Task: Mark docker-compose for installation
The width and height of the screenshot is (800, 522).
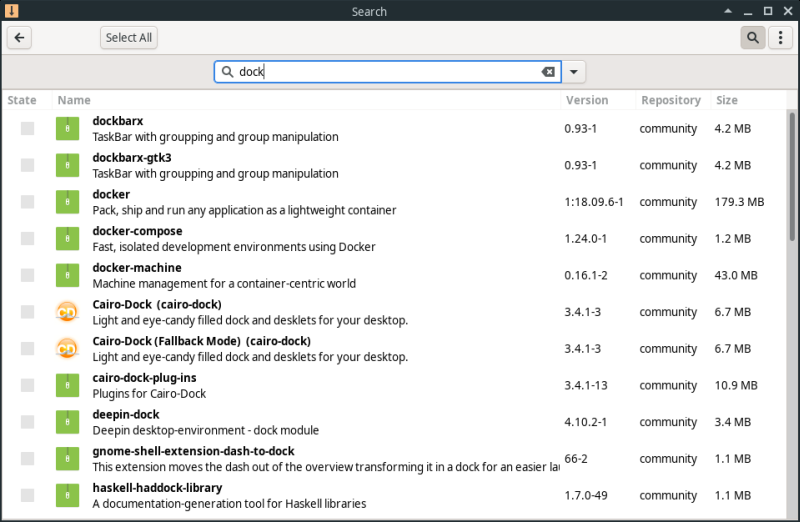Action: click(x=28, y=239)
